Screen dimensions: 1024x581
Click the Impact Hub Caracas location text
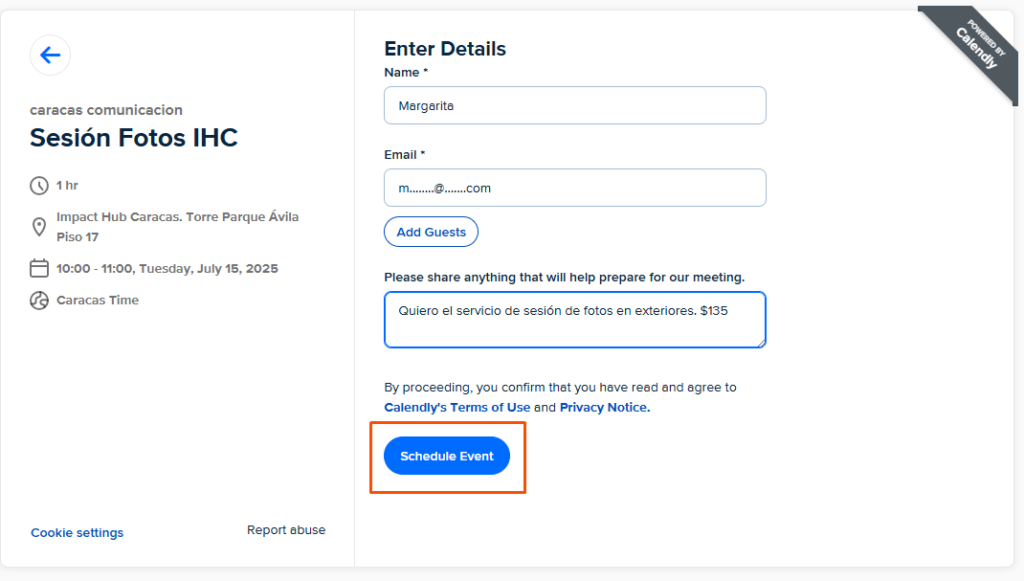pyautogui.click(x=178, y=227)
